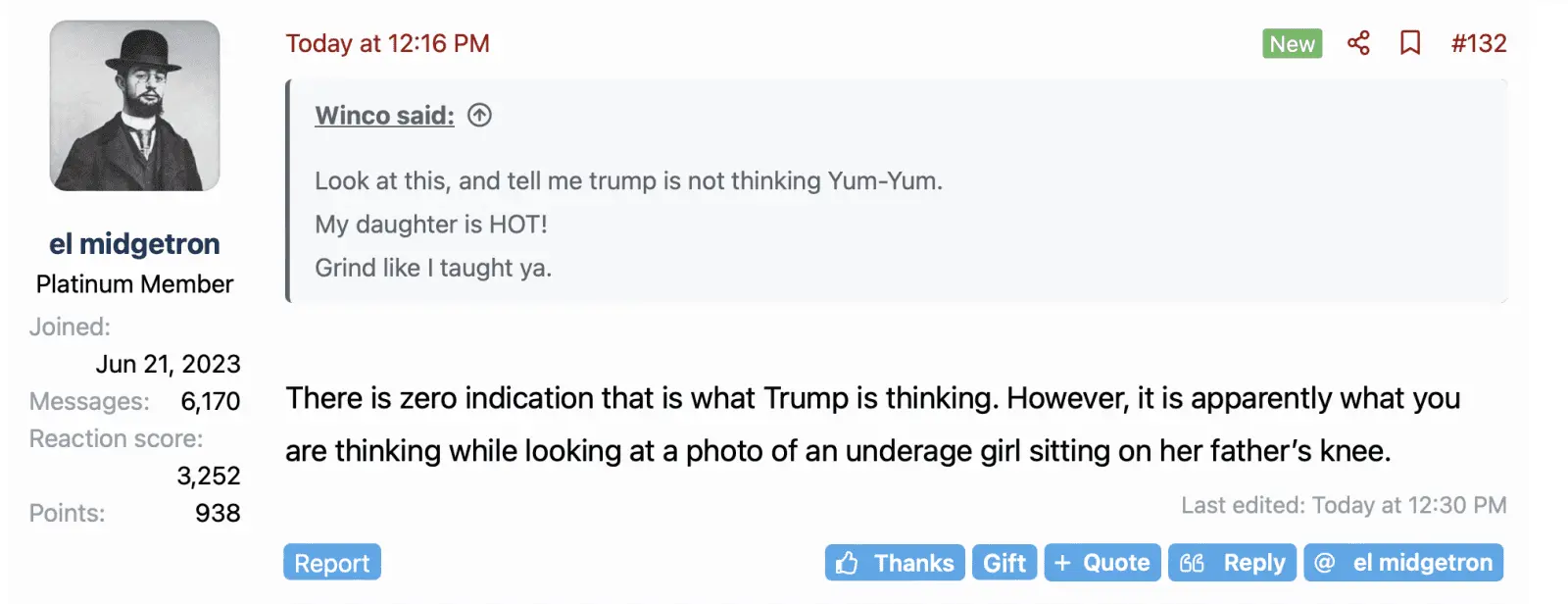Image resolution: width=1568 pixels, height=604 pixels.
Task: Click the green New badge
Action: click(1292, 43)
